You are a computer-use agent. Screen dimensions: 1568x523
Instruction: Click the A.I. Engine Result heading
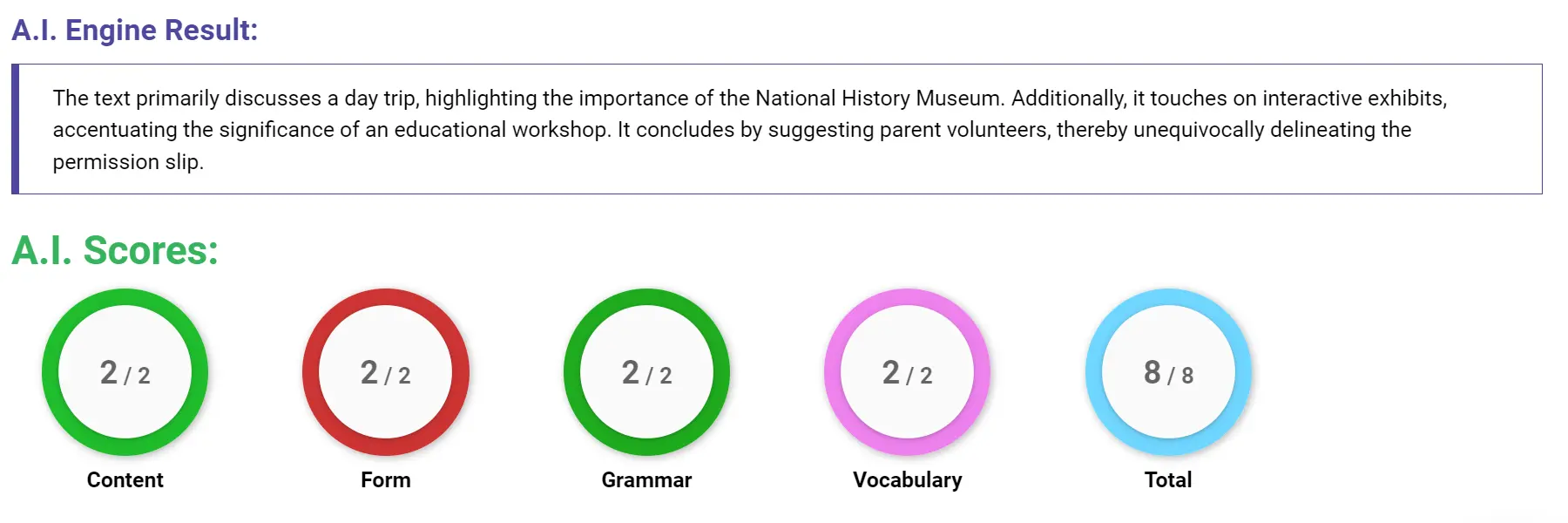tap(134, 30)
